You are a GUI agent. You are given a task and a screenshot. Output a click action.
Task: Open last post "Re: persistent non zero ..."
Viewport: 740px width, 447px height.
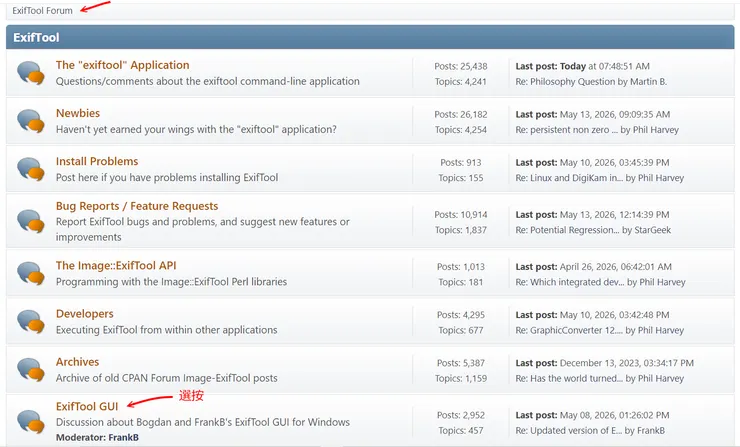pos(566,130)
